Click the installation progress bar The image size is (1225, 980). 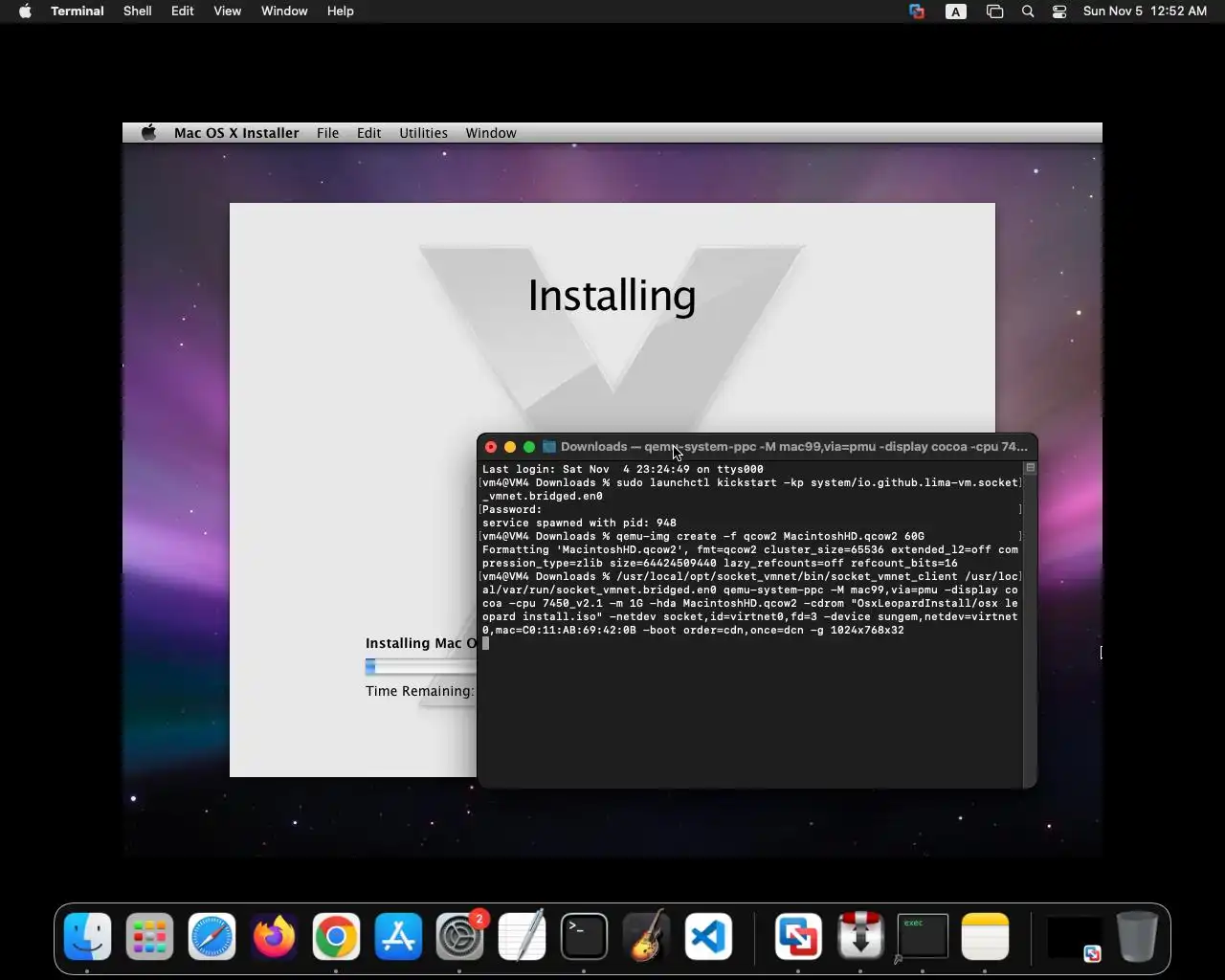coord(421,667)
